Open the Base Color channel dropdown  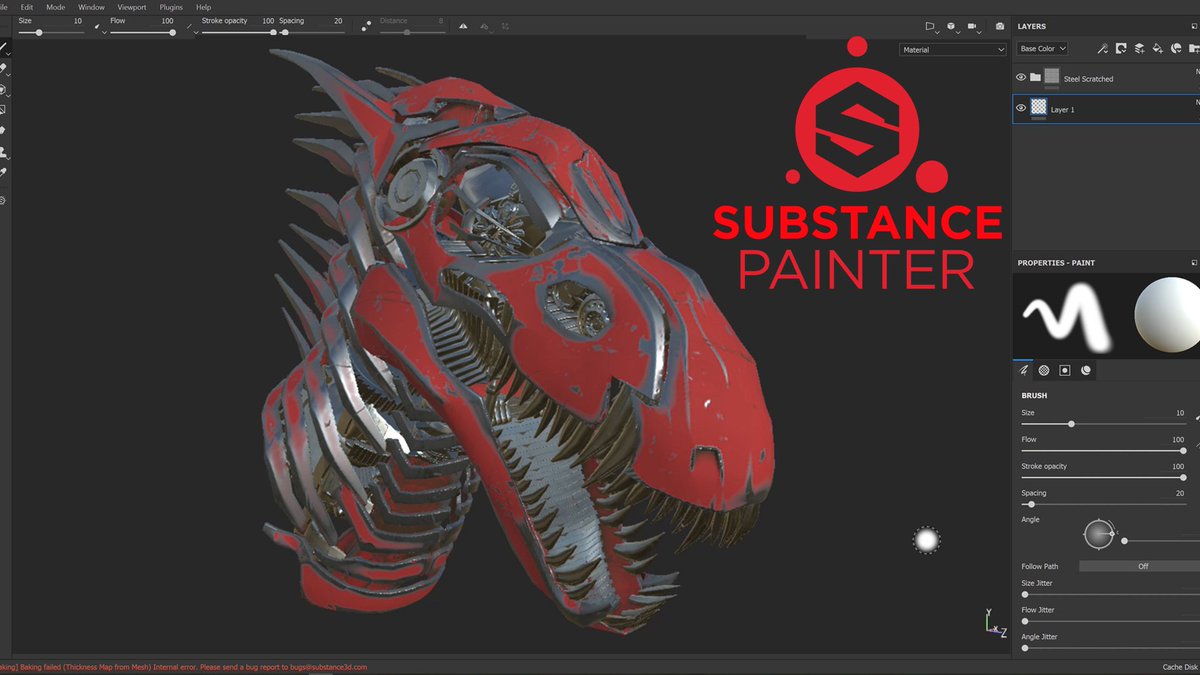click(1043, 48)
